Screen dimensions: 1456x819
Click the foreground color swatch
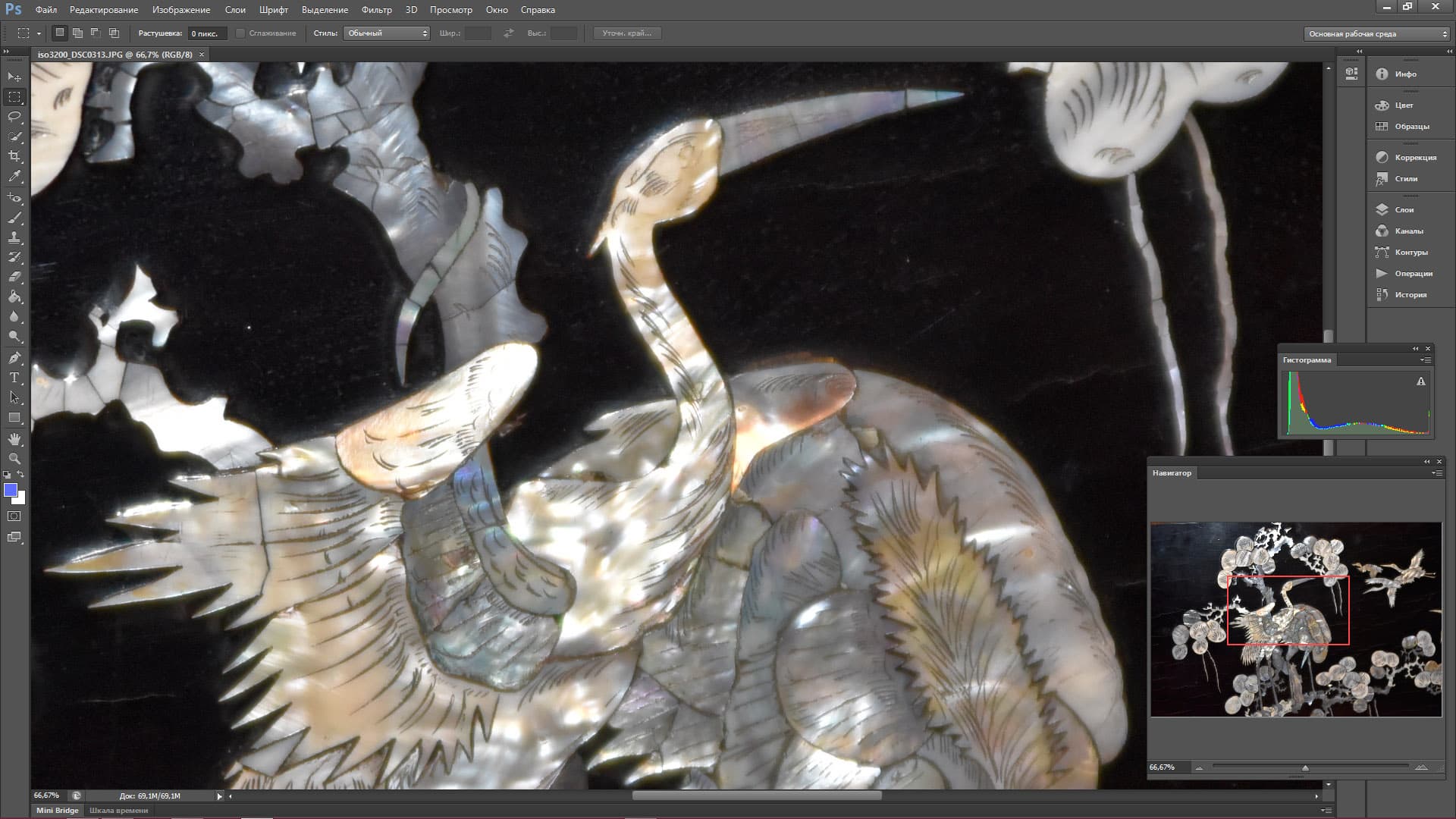11,491
